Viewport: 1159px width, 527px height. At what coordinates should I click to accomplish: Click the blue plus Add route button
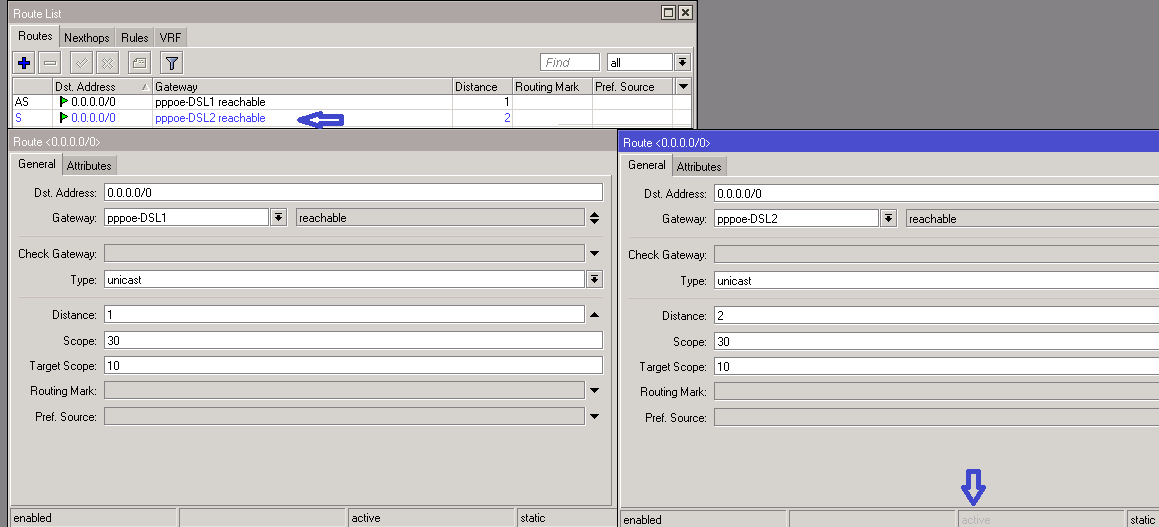point(25,63)
